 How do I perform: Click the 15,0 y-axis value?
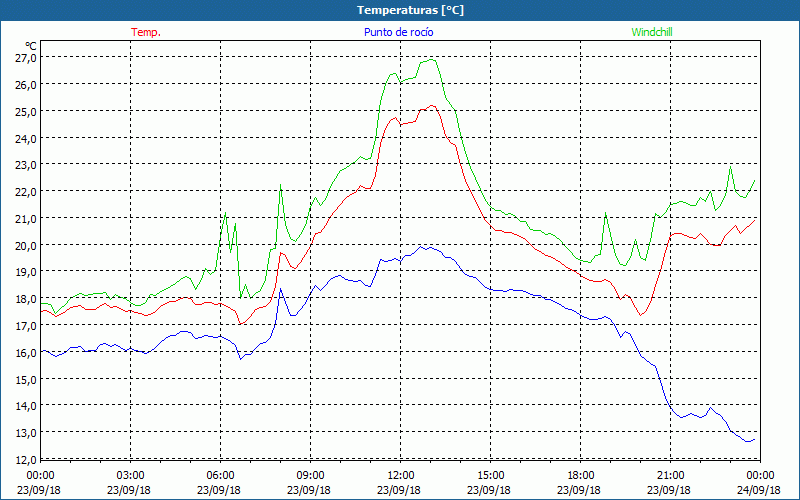pos(26,379)
